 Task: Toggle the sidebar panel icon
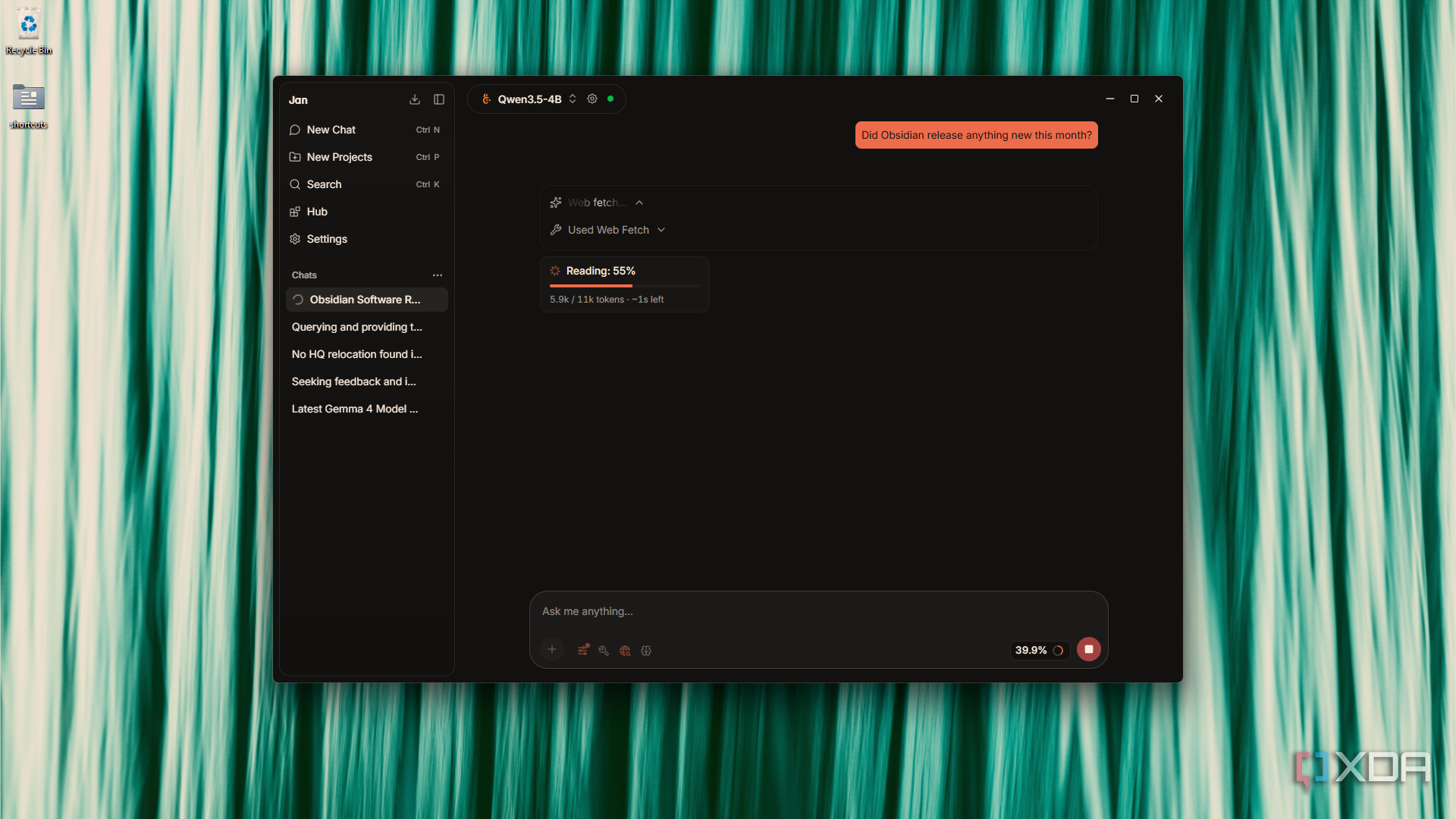point(439,99)
